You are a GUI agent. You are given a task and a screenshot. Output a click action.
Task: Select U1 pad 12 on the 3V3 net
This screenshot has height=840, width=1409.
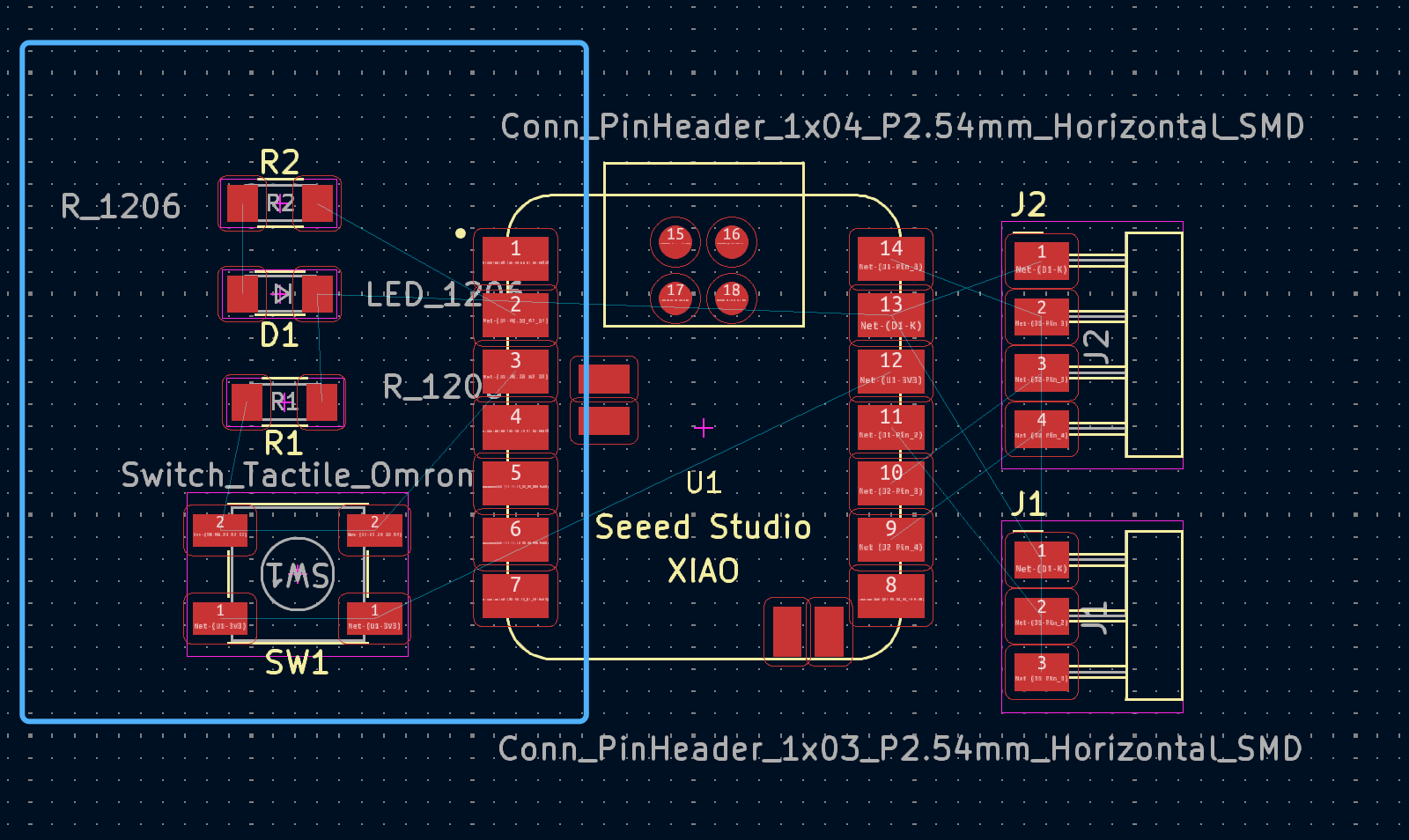click(x=890, y=370)
